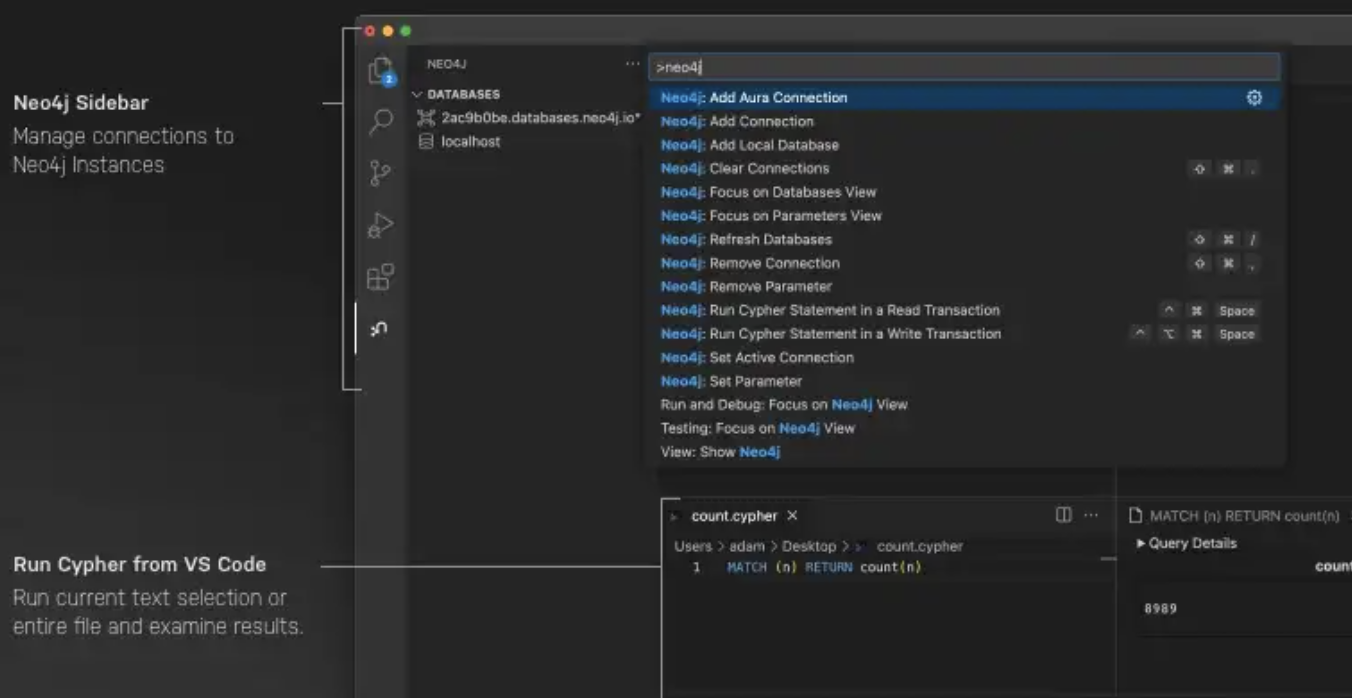
Task: Choose Neo4j: Set Parameter command
Action: [965, 381]
